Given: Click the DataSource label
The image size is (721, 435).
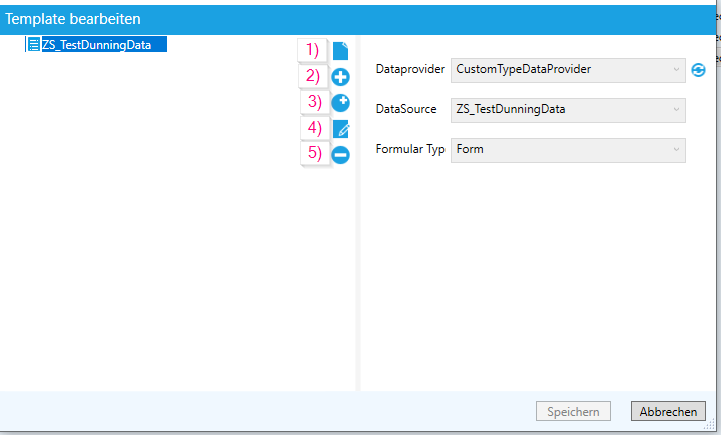Looking at the screenshot, I should pyautogui.click(x=406, y=109).
